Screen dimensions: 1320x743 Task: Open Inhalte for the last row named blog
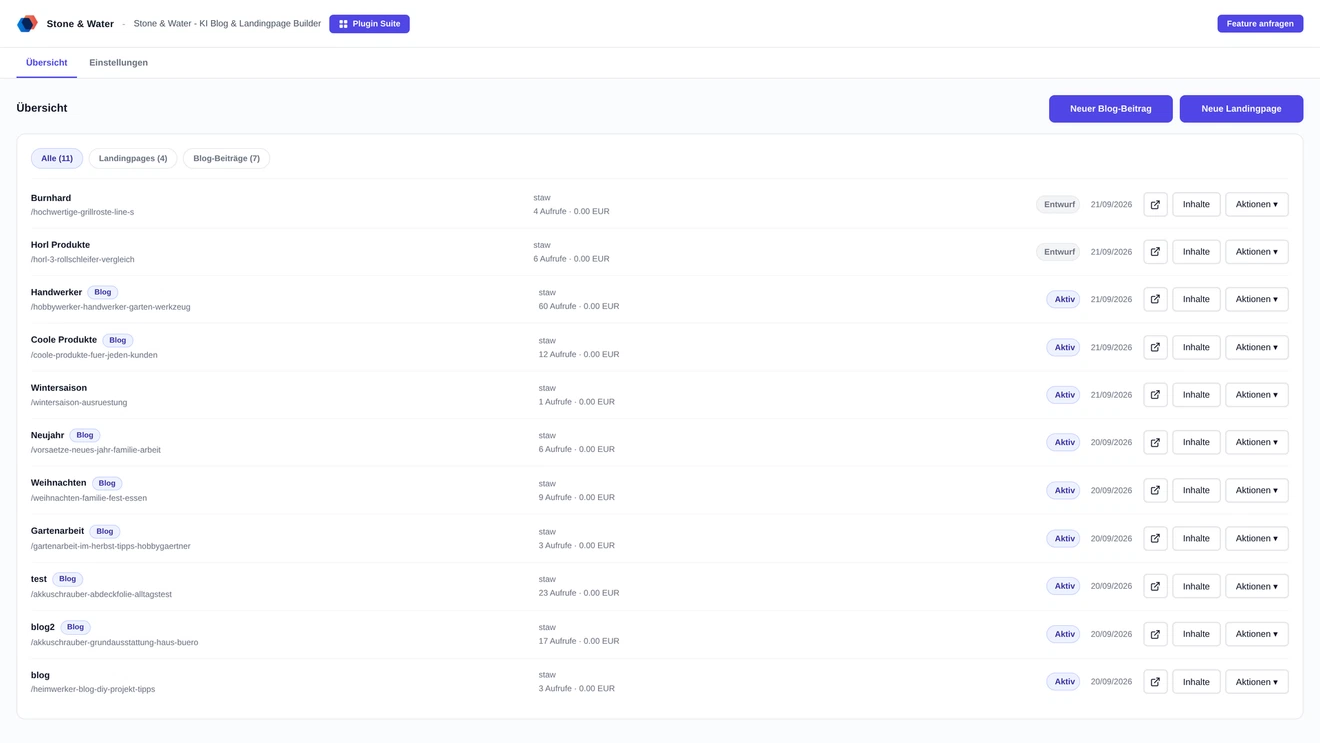[x=1196, y=682]
